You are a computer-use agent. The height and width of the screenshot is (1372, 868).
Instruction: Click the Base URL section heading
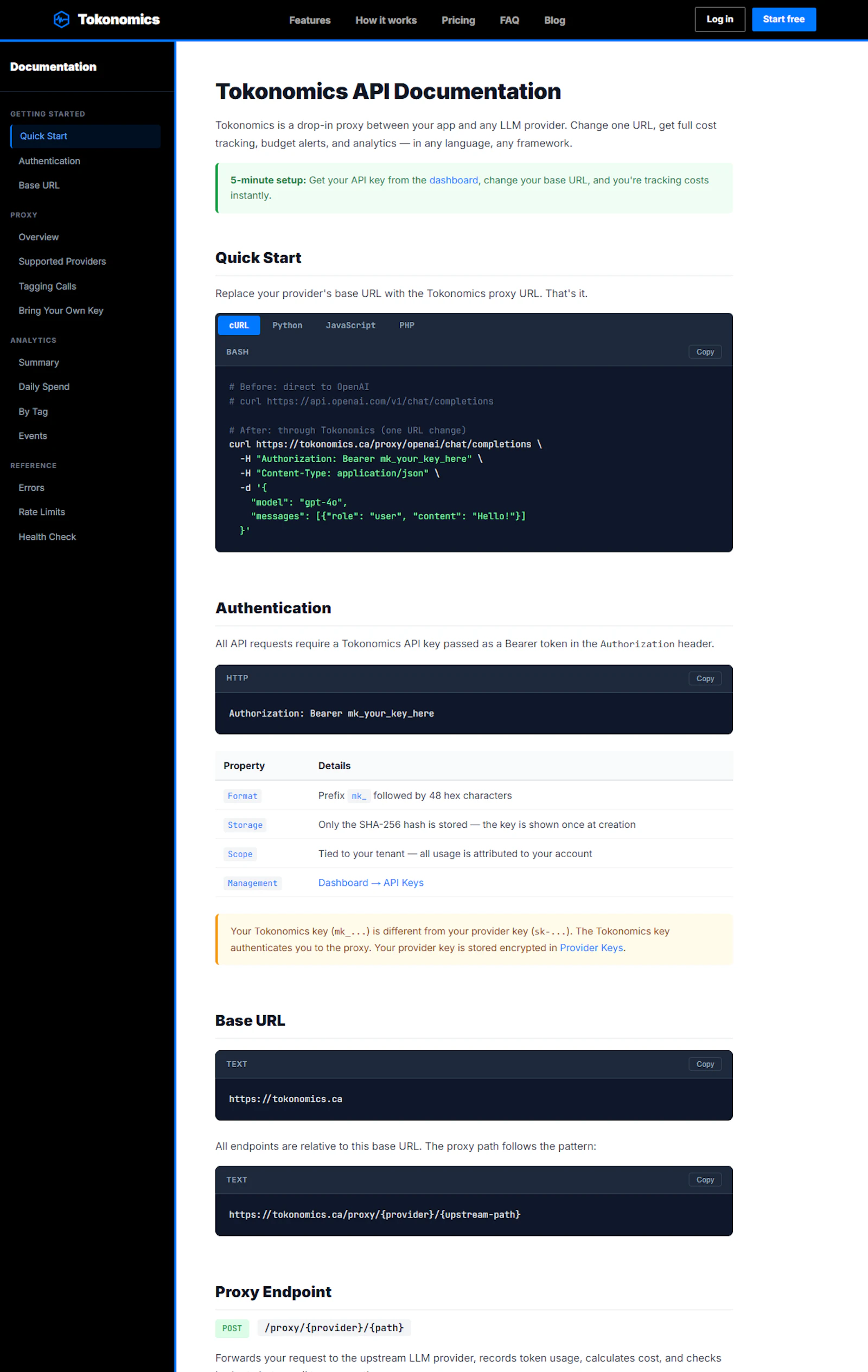[x=250, y=1020]
